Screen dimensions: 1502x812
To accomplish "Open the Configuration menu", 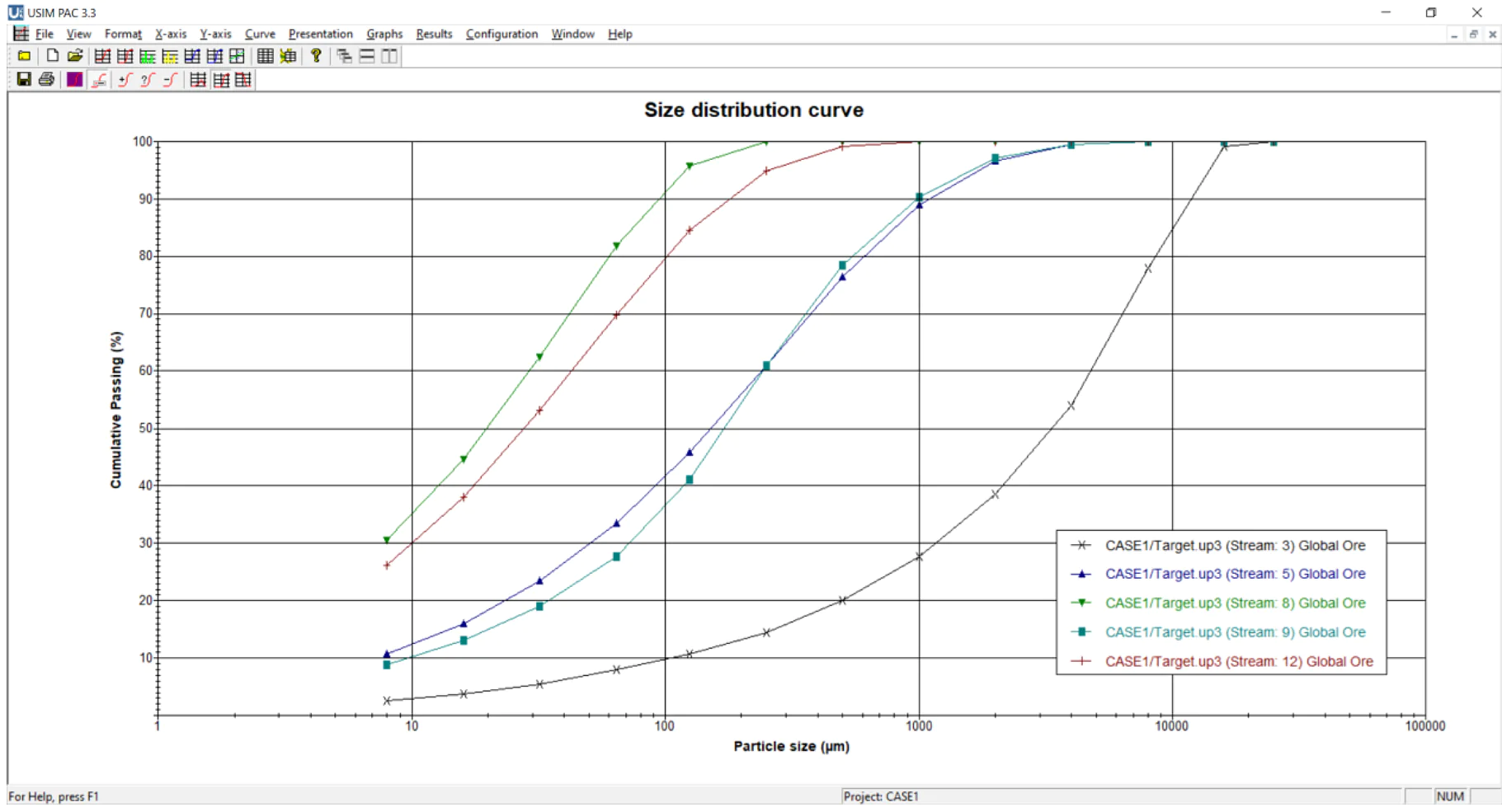I will (501, 34).
